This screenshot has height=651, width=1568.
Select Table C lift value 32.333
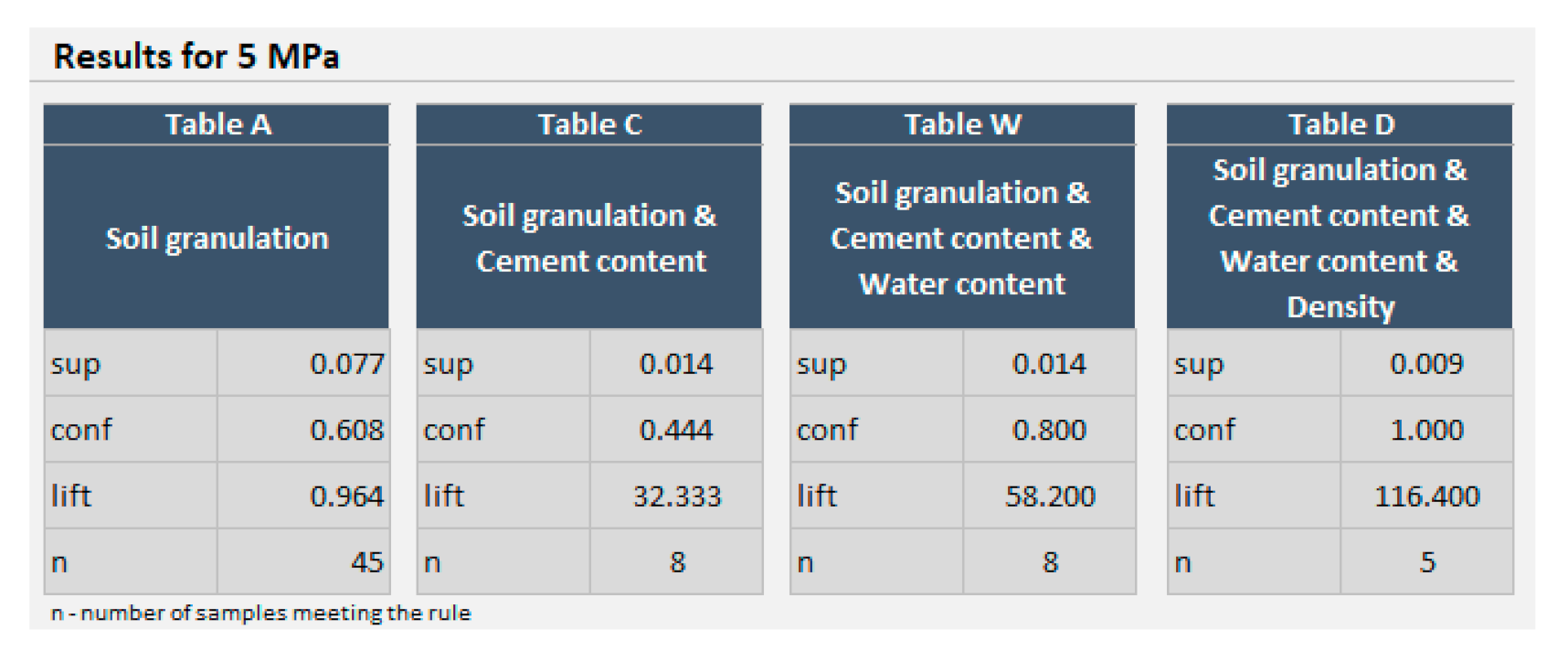[676, 496]
